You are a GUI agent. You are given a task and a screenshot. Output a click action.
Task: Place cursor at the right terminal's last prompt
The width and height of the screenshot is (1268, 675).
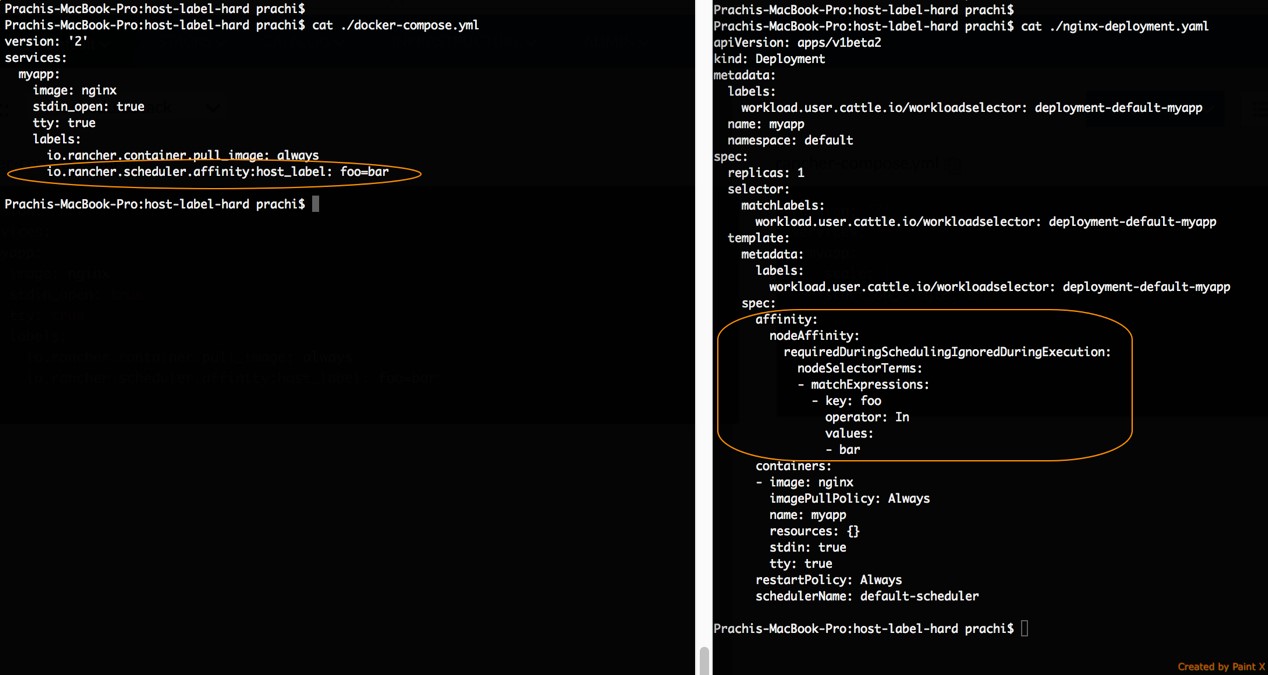tap(1024, 629)
